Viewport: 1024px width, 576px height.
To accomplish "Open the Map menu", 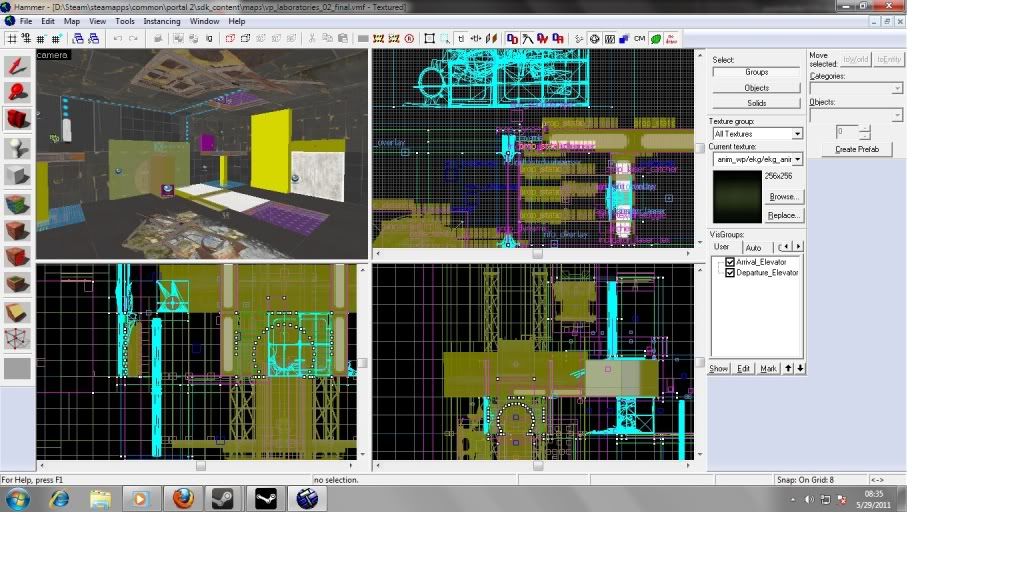I will click(72, 21).
